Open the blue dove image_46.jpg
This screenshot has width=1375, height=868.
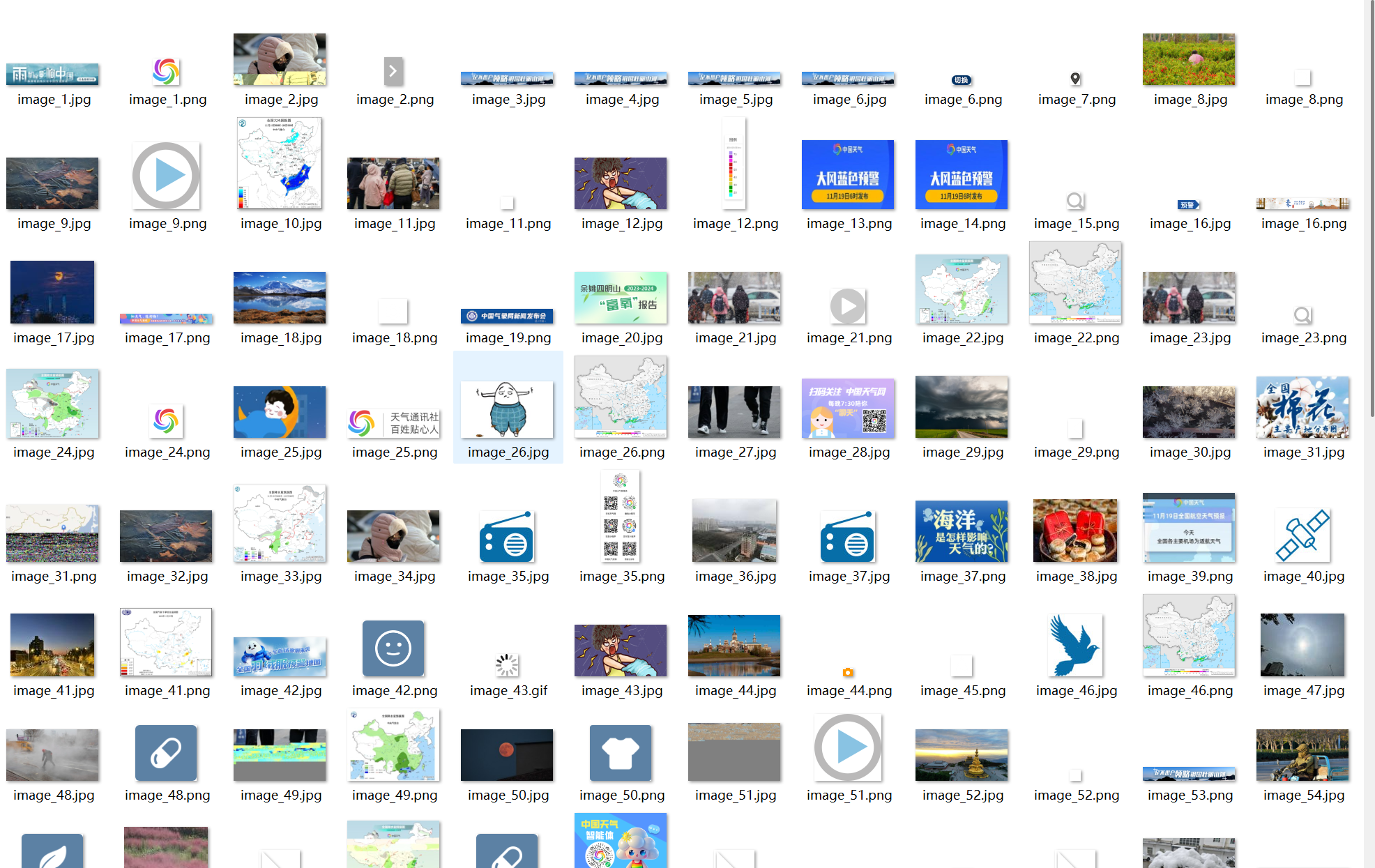coord(1075,646)
